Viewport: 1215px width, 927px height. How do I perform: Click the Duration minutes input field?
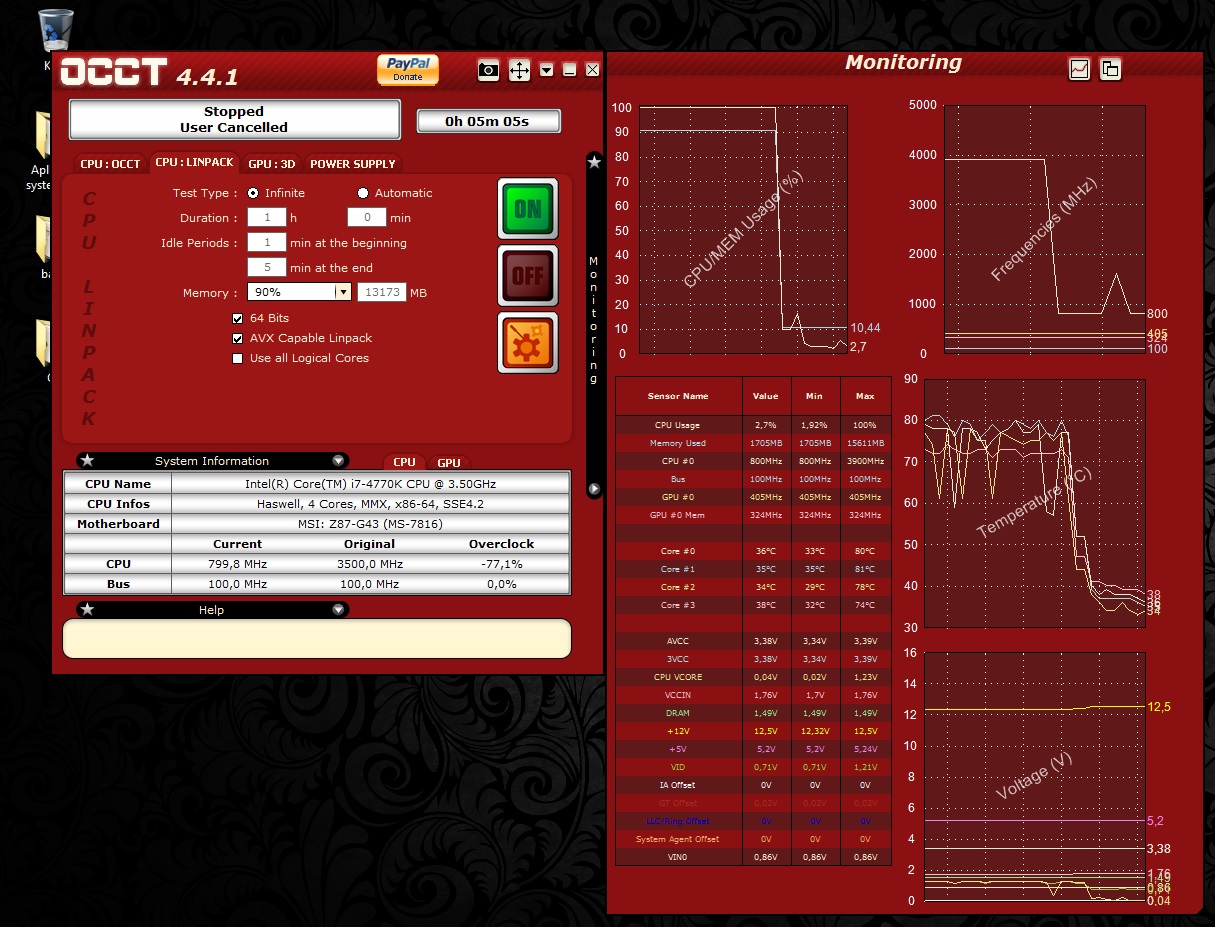(x=367, y=217)
